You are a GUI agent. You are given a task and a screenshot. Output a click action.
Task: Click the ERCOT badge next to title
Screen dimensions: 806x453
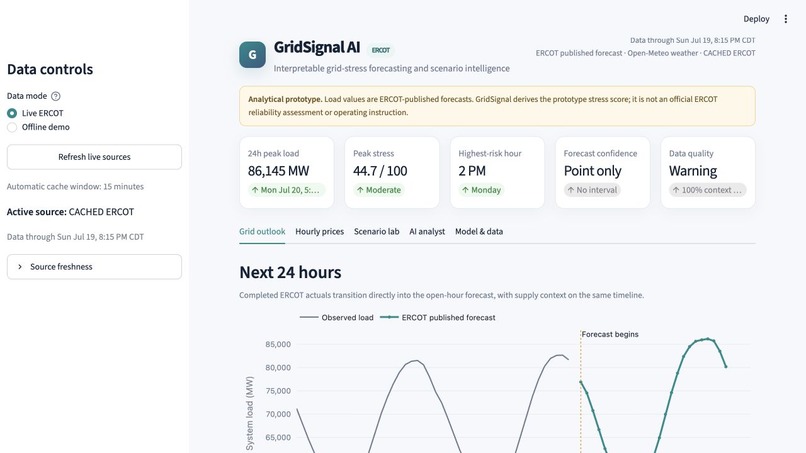381,50
